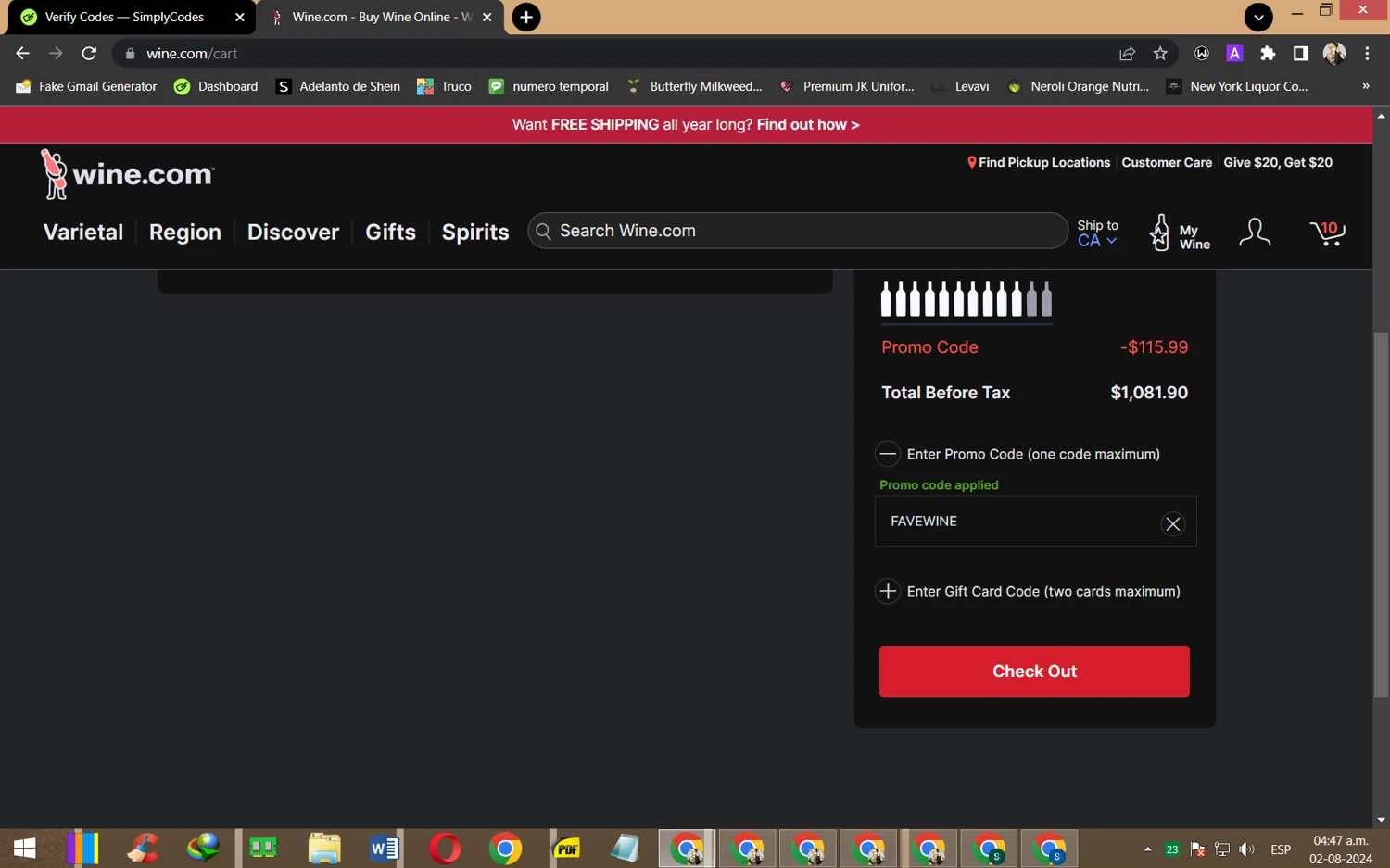Image resolution: width=1390 pixels, height=868 pixels.
Task: Open the Truco bookmark
Action: point(444,86)
